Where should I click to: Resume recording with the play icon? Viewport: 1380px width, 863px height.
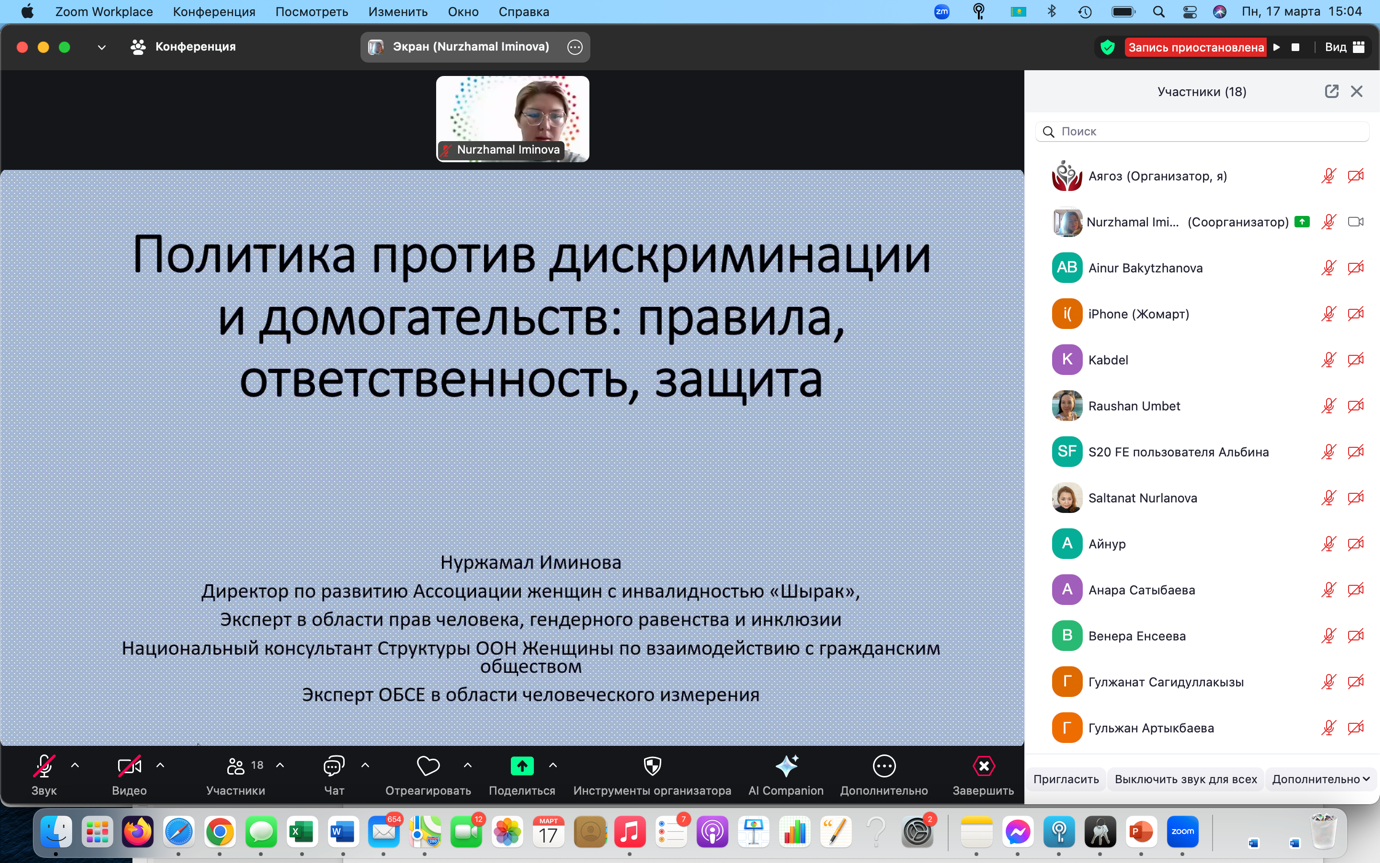tap(1276, 46)
